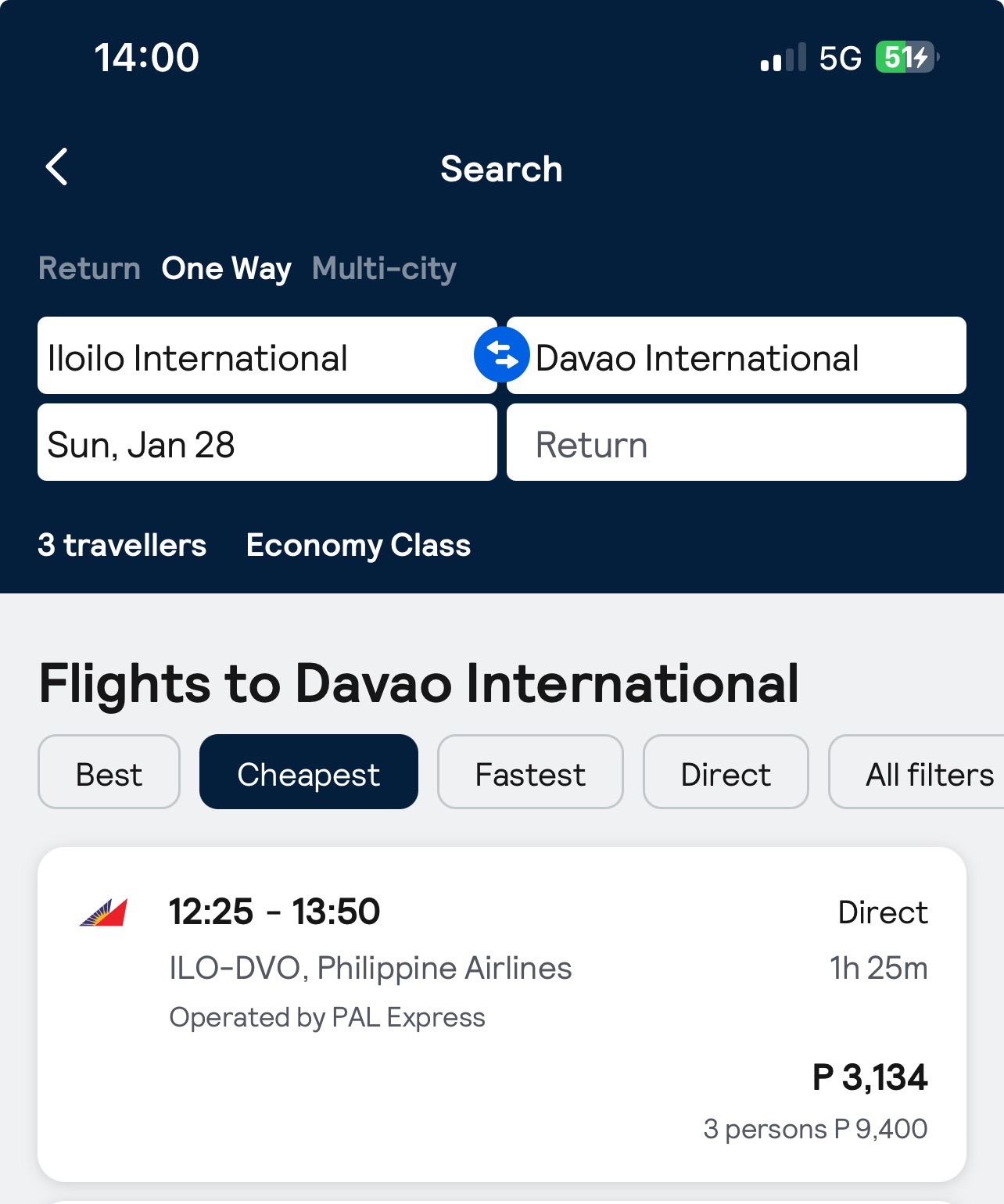The width and height of the screenshot is (1004, 1204).
Task: Sort results by Fastest
Action: point(530,772)
